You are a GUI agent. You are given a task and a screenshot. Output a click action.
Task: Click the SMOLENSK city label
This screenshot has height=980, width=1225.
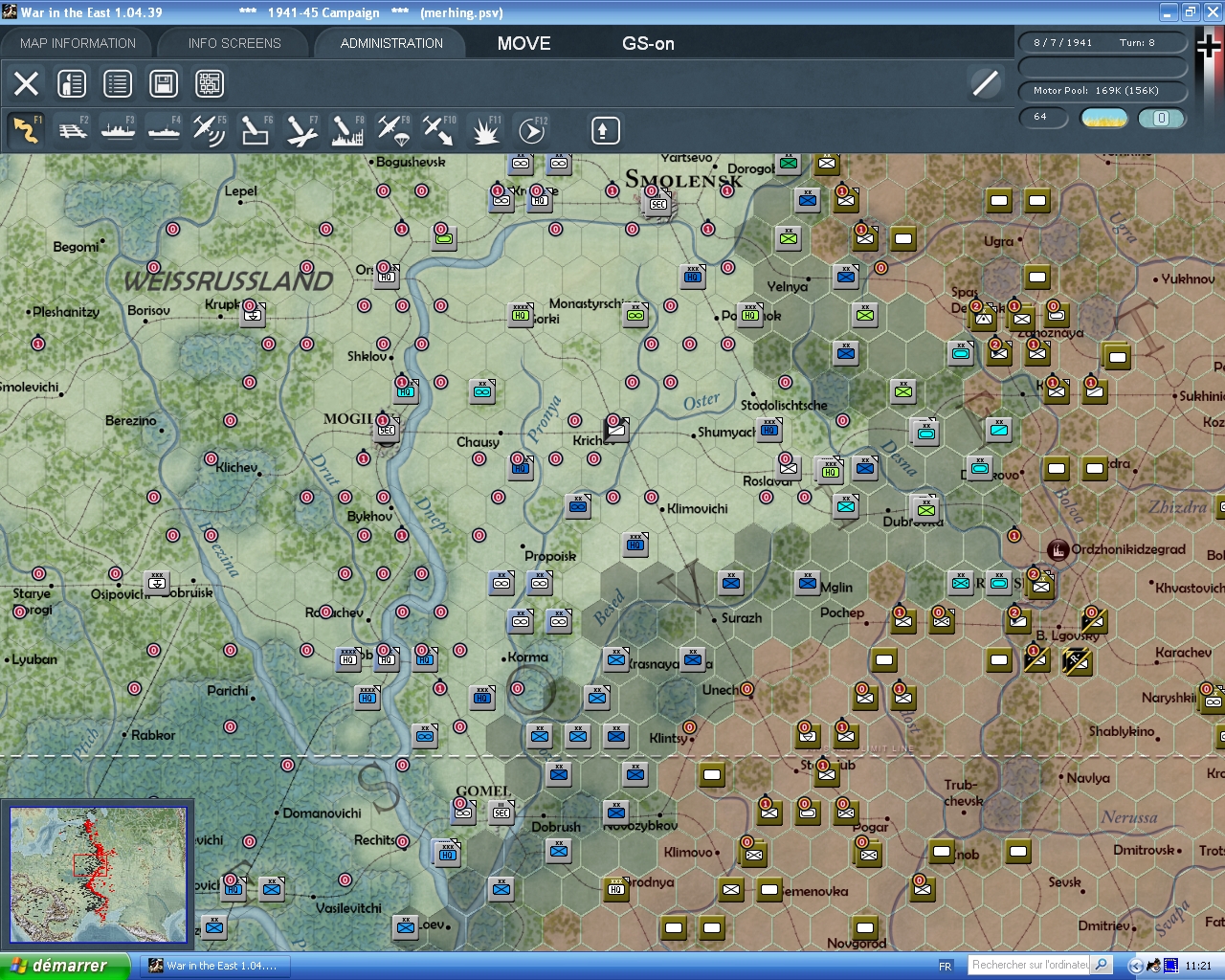pos(683,179)
